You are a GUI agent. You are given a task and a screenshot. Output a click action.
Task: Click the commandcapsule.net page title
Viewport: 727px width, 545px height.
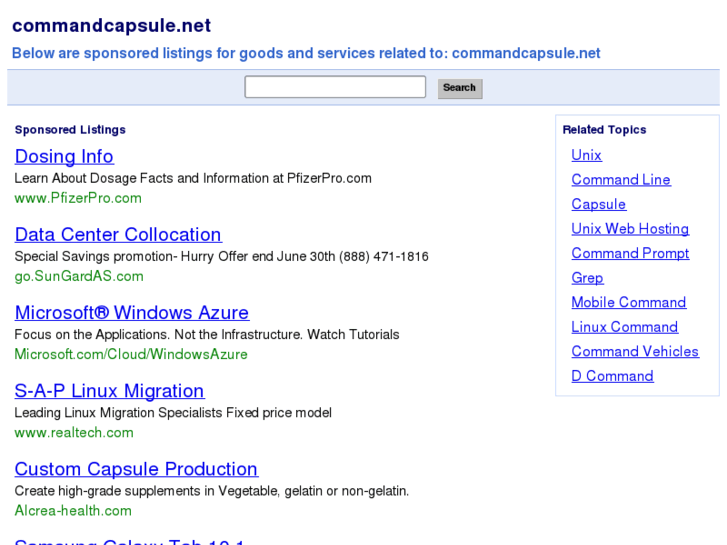click(111, 26)
